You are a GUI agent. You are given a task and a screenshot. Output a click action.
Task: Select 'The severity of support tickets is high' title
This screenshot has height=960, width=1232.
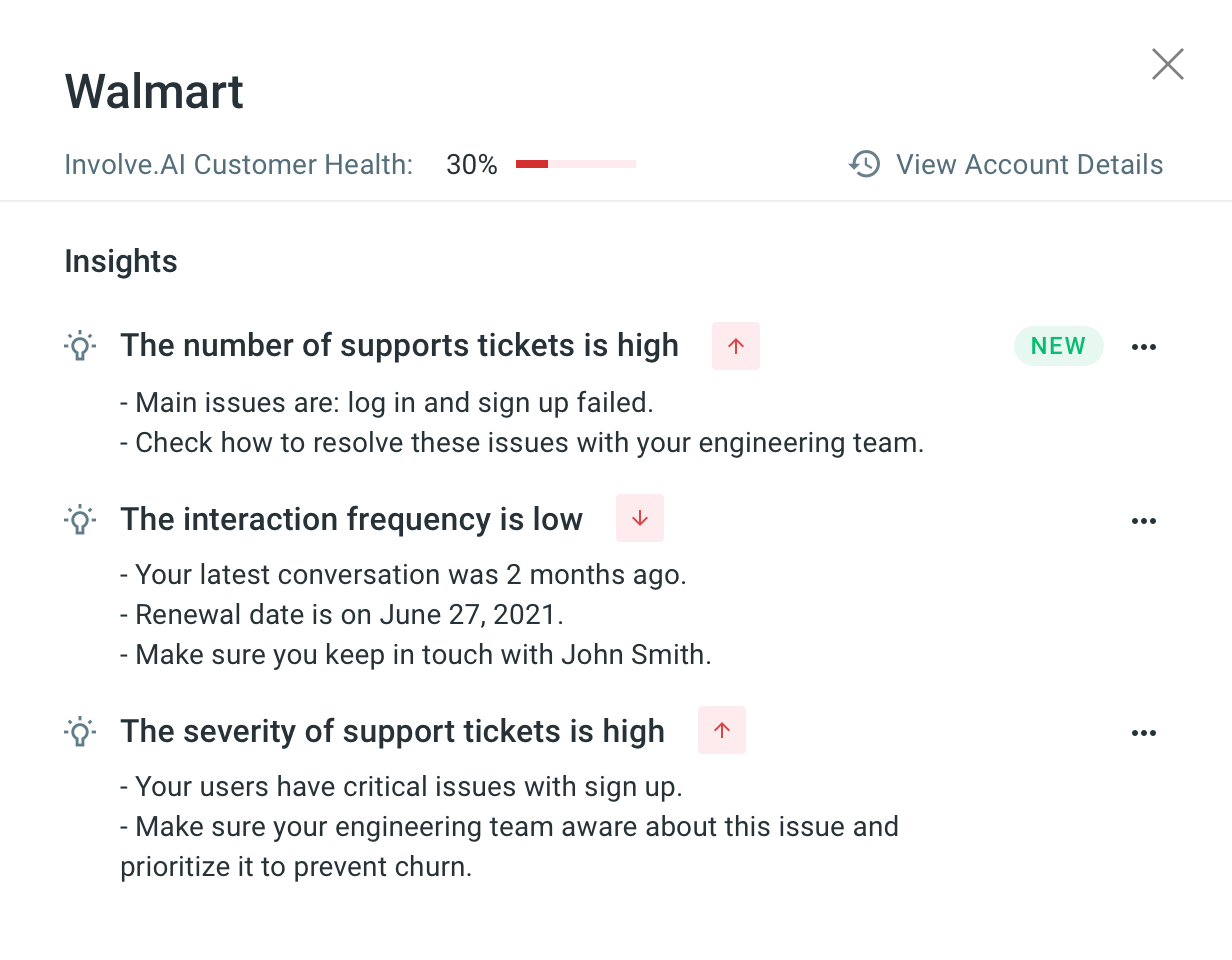[x=392, y=732]
